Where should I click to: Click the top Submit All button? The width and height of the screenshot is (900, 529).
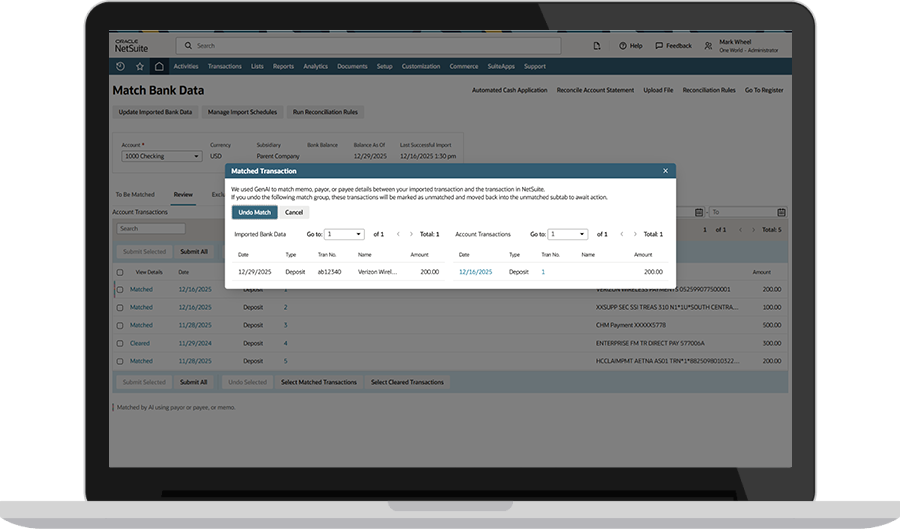pyautogui.click(x=194, y=252)
